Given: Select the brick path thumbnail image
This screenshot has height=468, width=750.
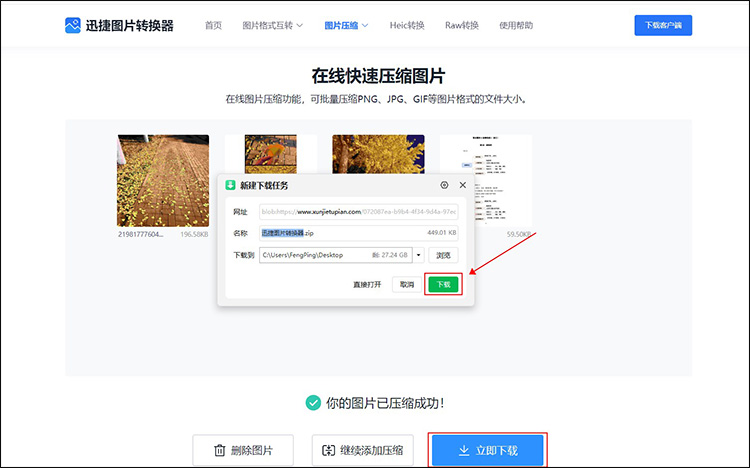Looking at the screenshot, I should [163, 180].
